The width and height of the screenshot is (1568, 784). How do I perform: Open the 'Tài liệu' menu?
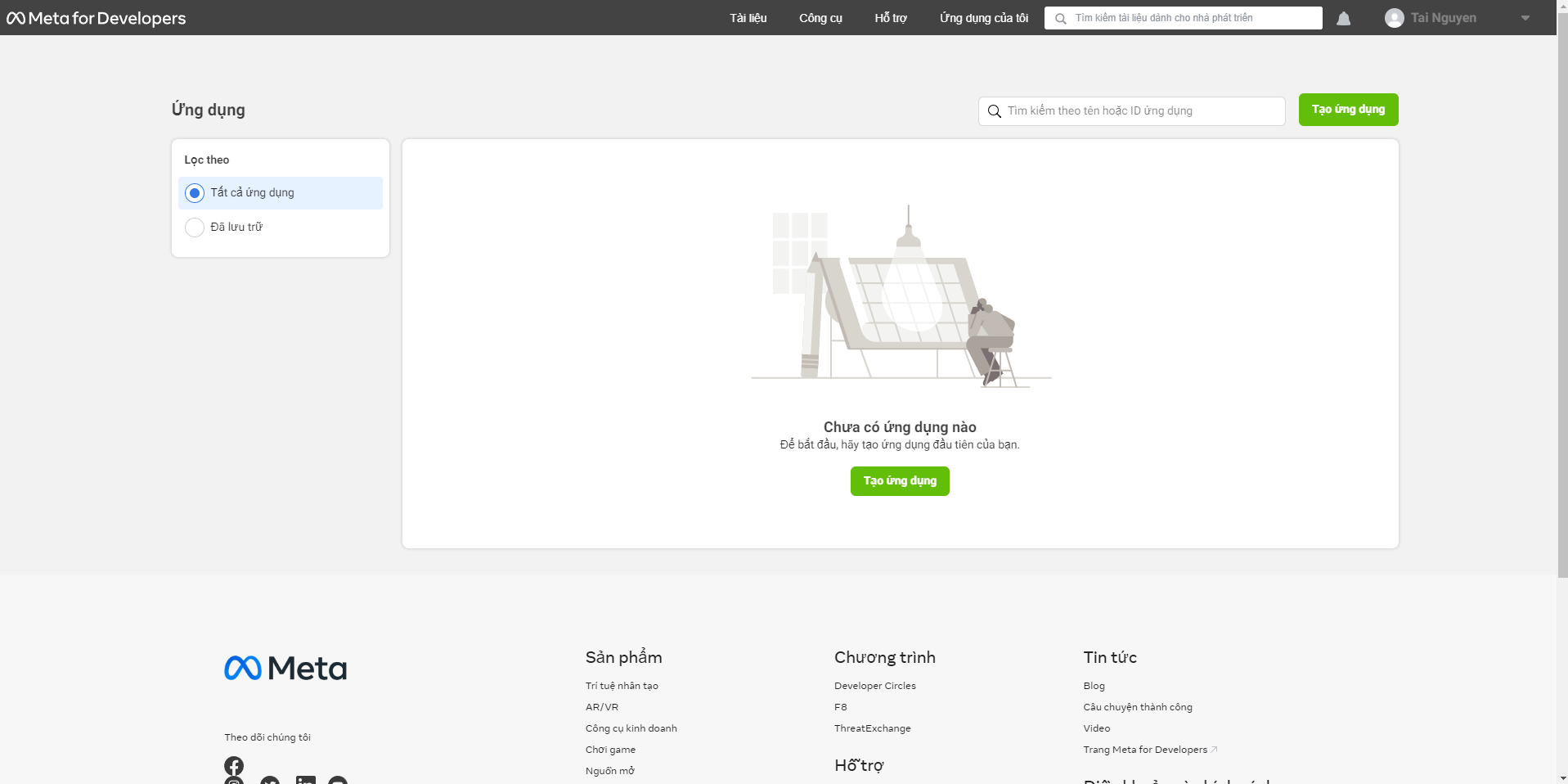coord(748,18)
